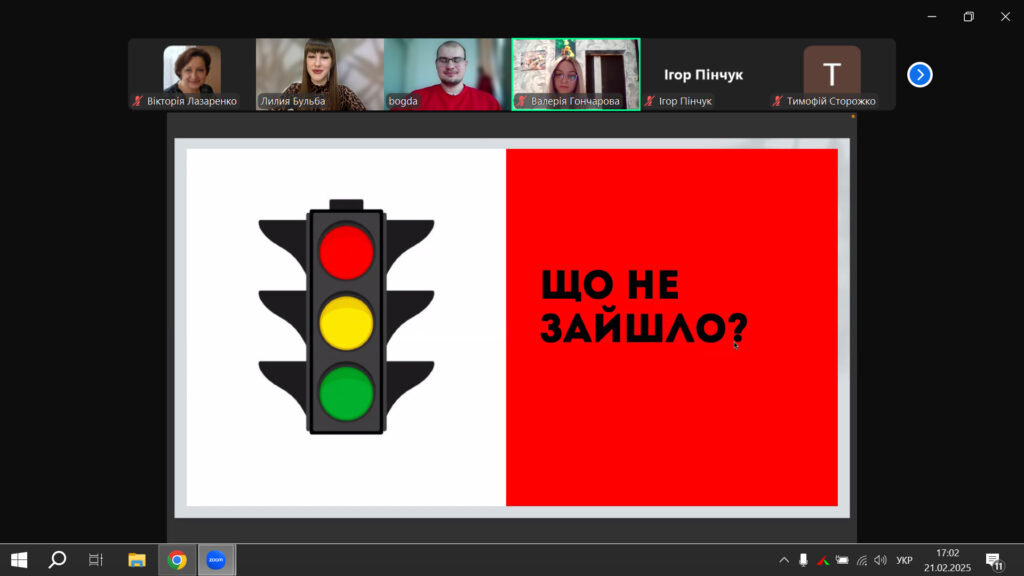Screen dimensions: 1024x576
Task: Click muted mic icon beside Вікторія Лазаренко
Action: pyautogui.click(x=137, y=101)
